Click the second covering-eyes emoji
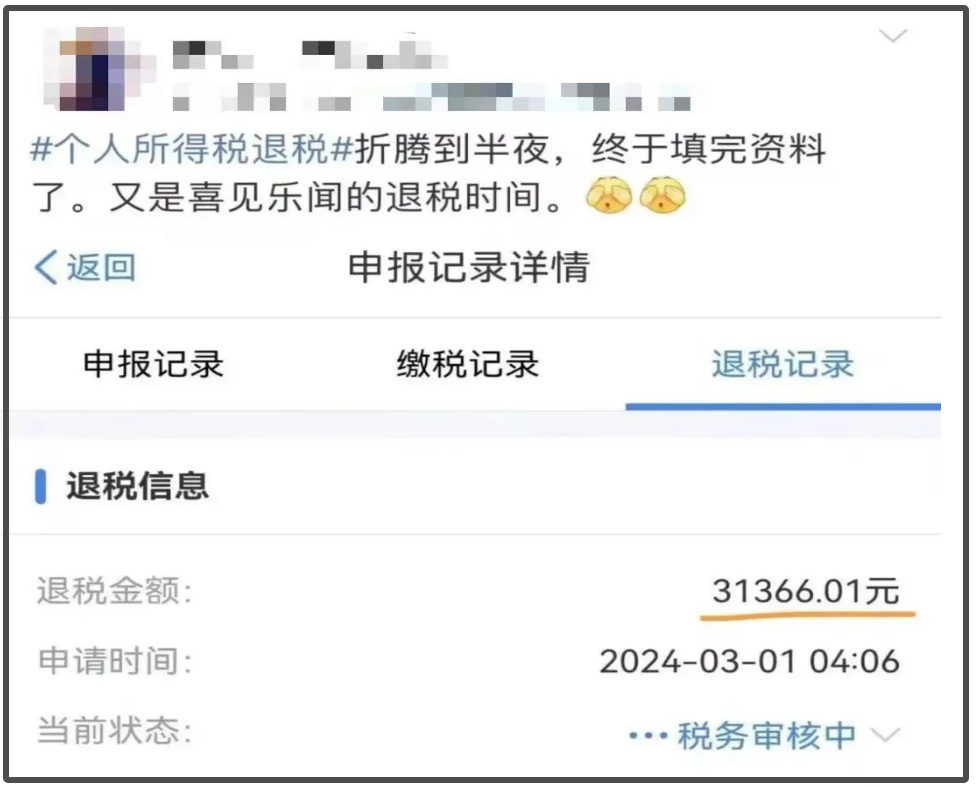The width and height of the screenshot is (977, 787). tap(662, 195)
